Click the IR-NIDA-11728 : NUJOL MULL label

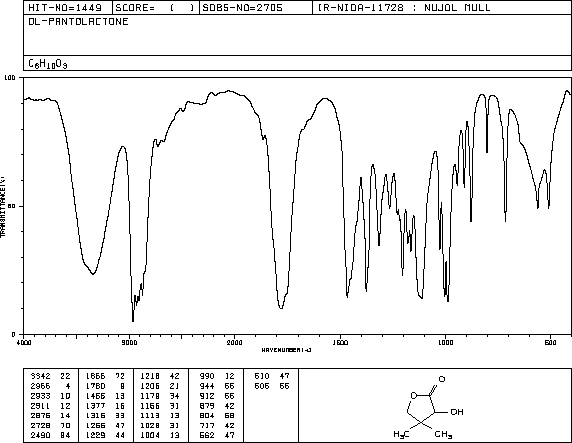(x=404, y=8)
